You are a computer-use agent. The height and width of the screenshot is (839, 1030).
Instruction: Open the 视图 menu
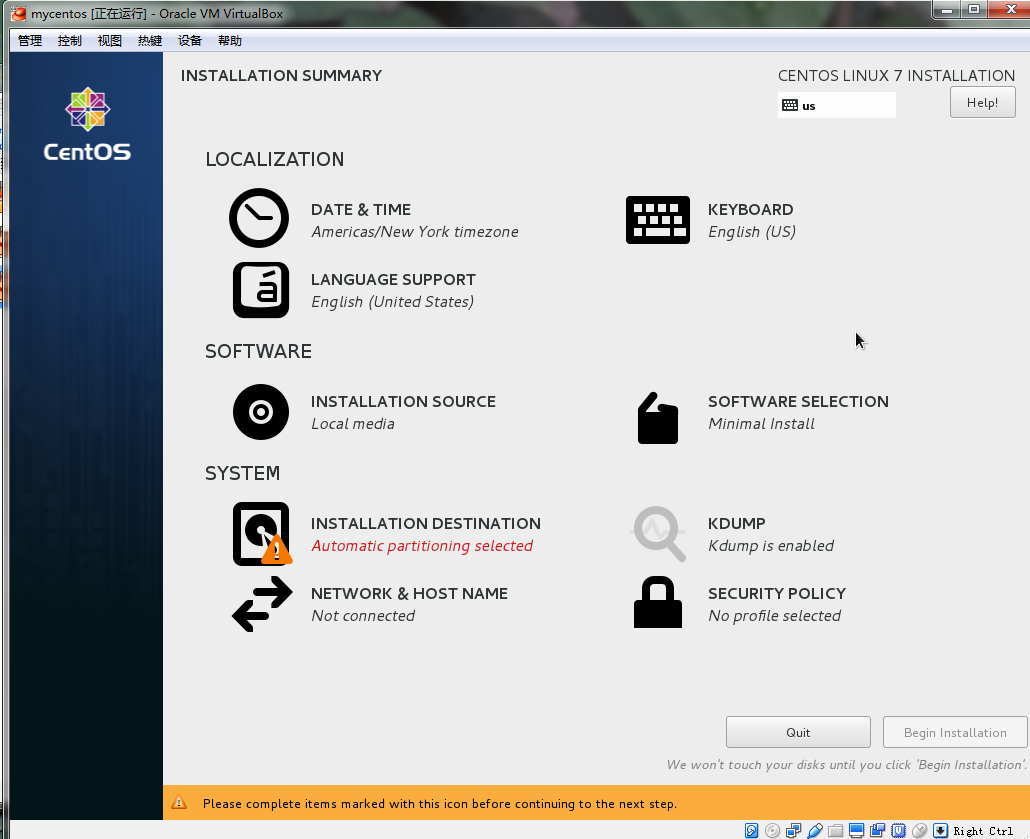click(x=110, y=41)
